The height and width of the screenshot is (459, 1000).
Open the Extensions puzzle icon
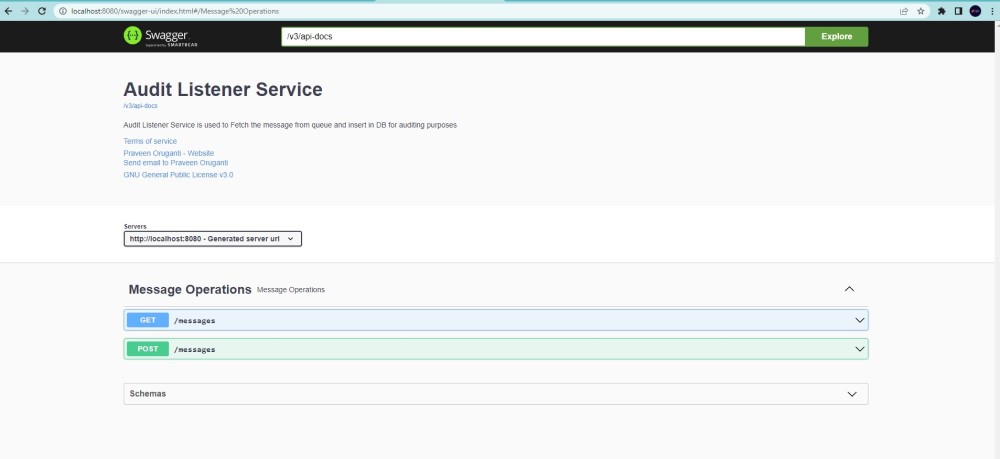941,11
